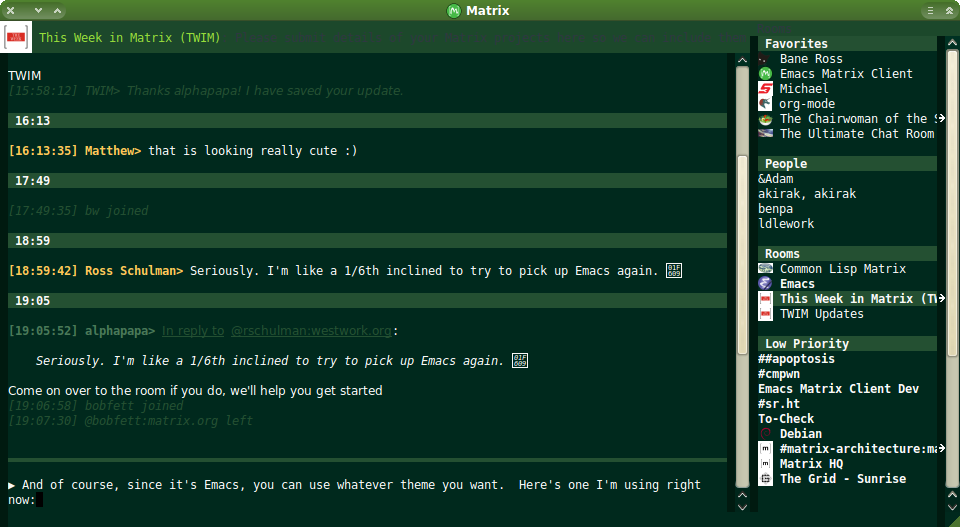
Task: Click the TWIM room avatar in header
Action: point(17,40)
